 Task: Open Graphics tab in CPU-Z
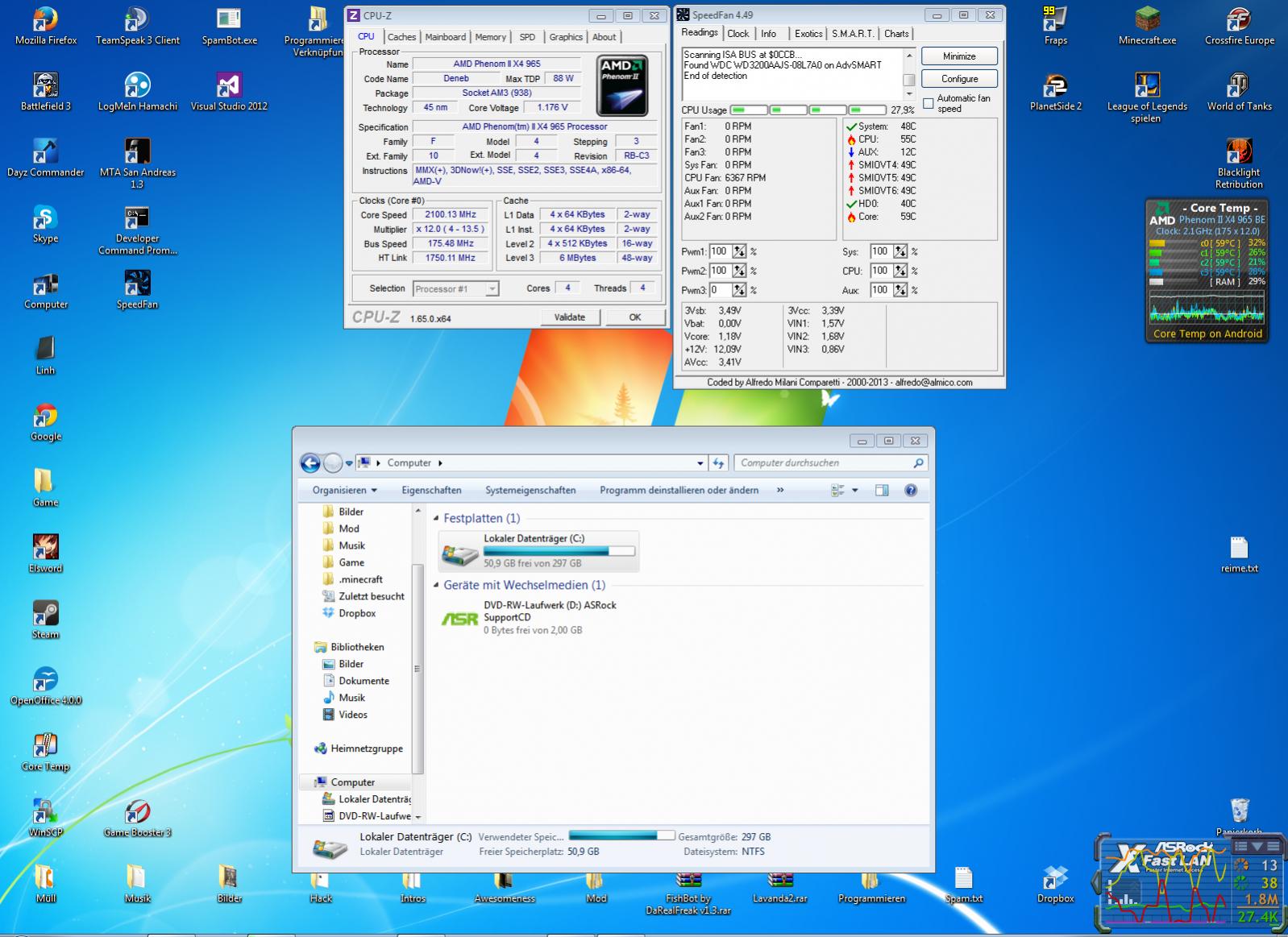[x=566, y=37]
